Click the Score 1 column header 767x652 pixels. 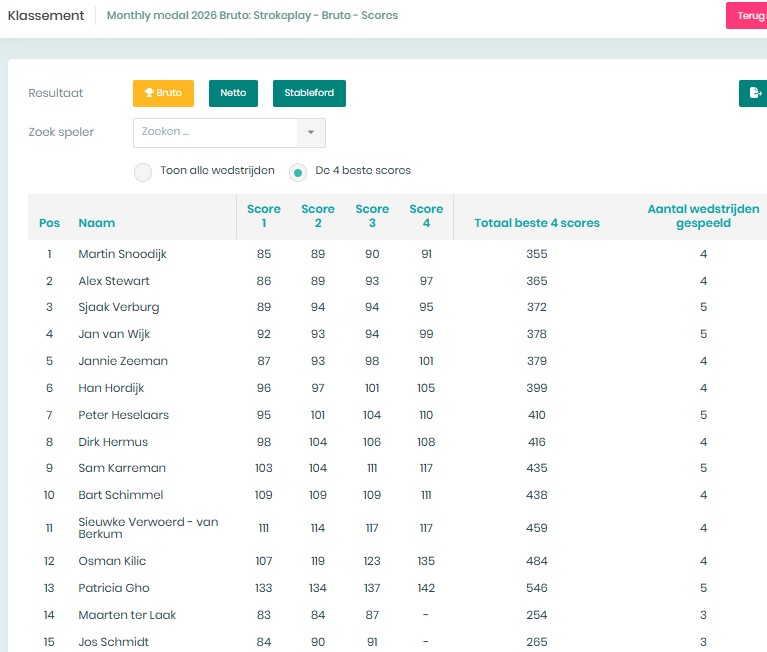(264, 216)
